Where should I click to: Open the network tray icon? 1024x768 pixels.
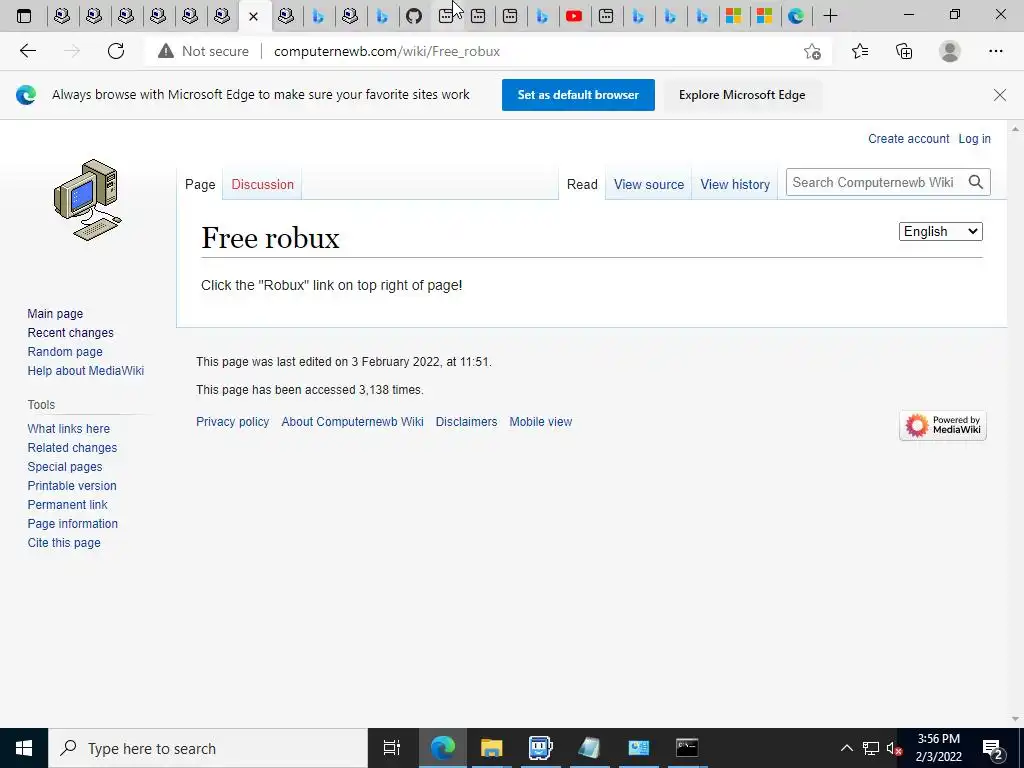coord(871,748)
